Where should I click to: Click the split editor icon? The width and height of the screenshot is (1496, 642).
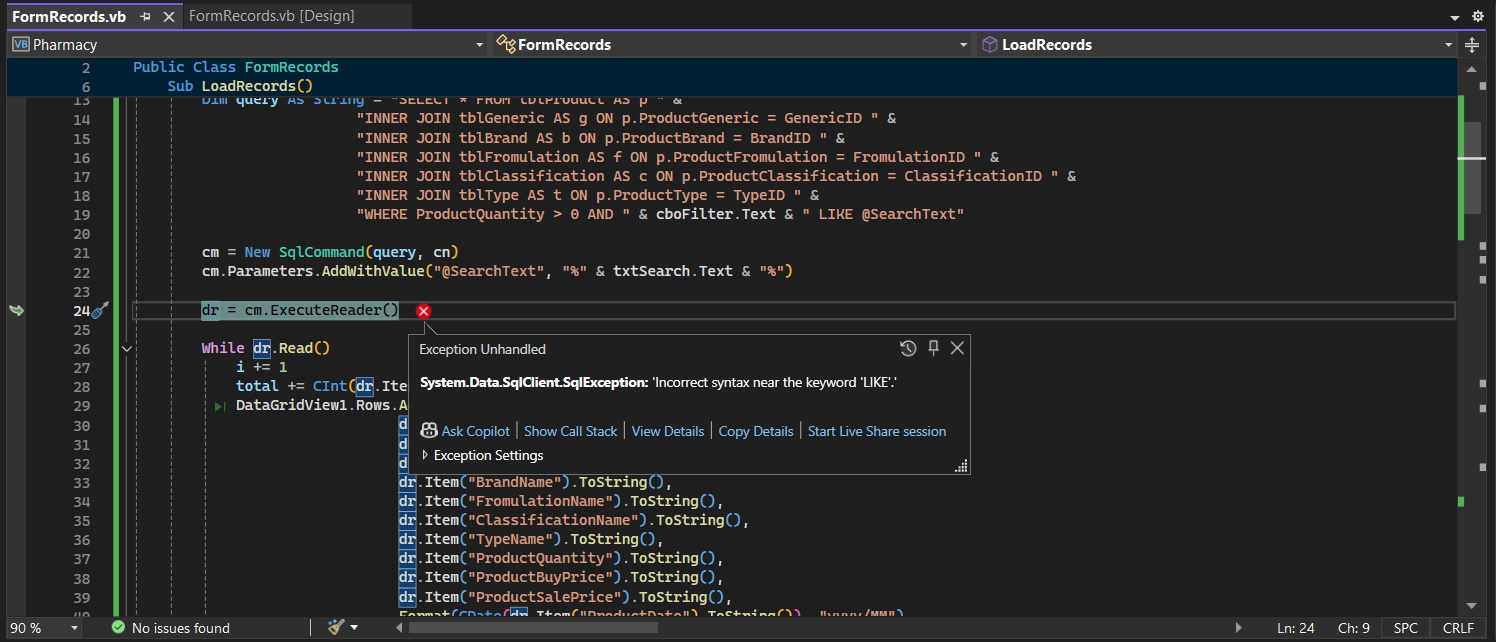(1472, 45)
